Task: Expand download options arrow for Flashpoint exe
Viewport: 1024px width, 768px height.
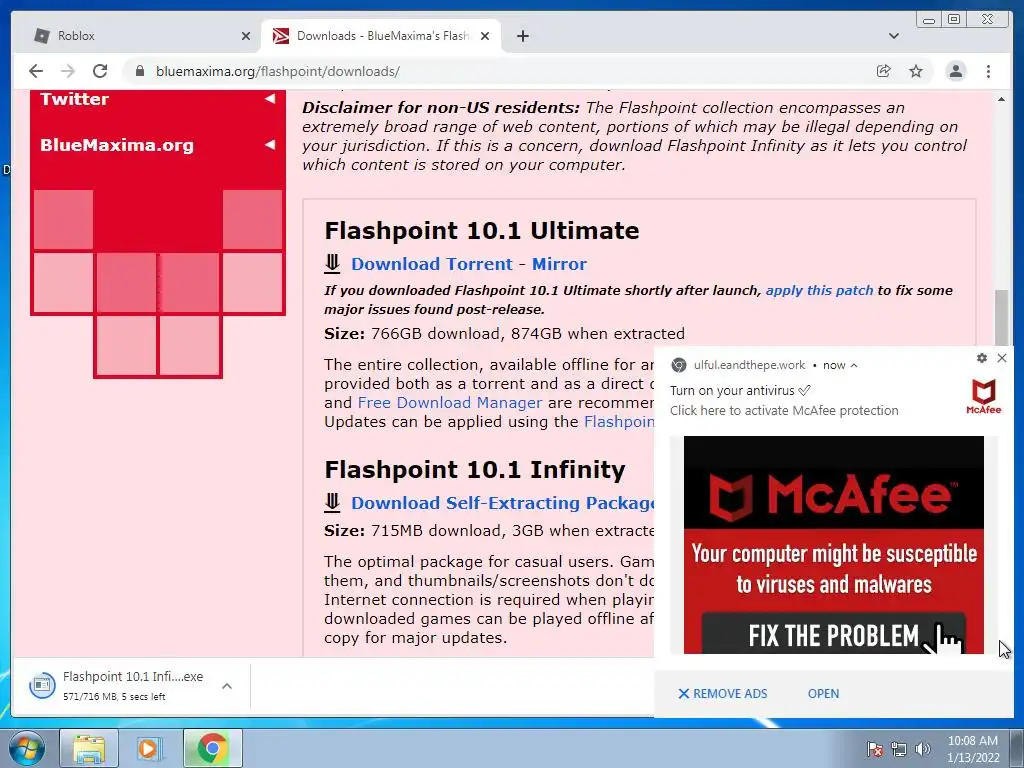Action: pyautogui.click(x=227, y=686)
